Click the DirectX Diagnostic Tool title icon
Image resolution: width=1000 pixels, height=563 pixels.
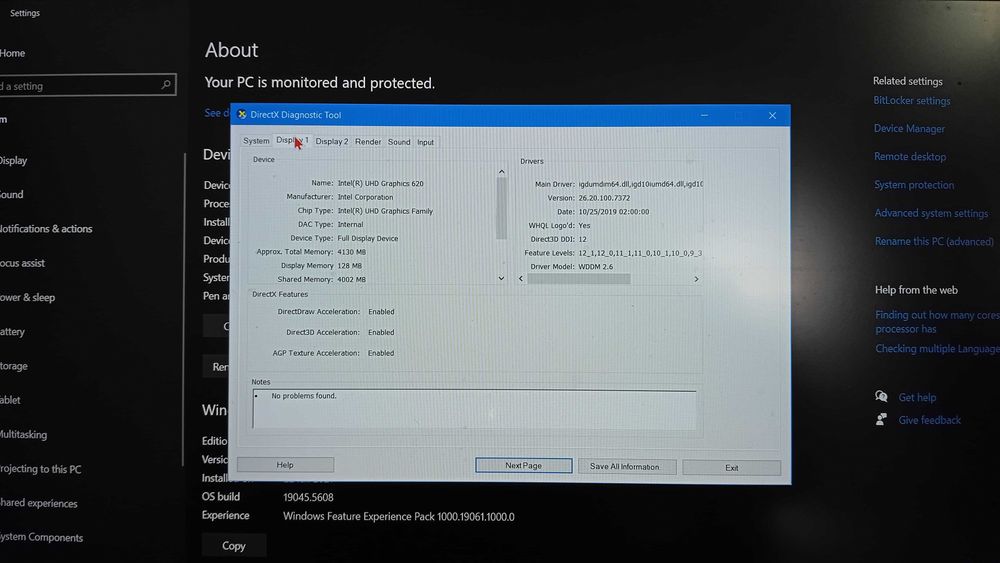pos(242,114)
